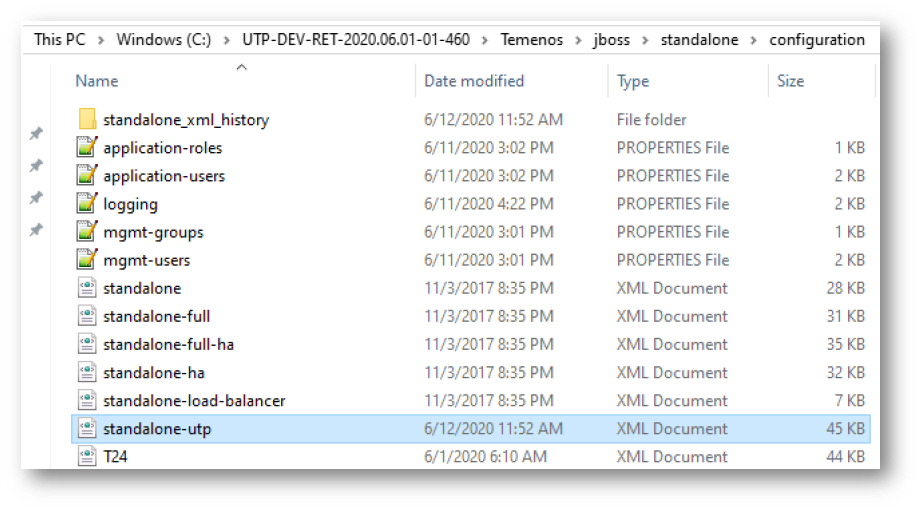Viewport: 922px width, 511px height.
Task: Expand the chevron after jboss breadcrumb
Action: pyautogui.click(x=647, y=40)
